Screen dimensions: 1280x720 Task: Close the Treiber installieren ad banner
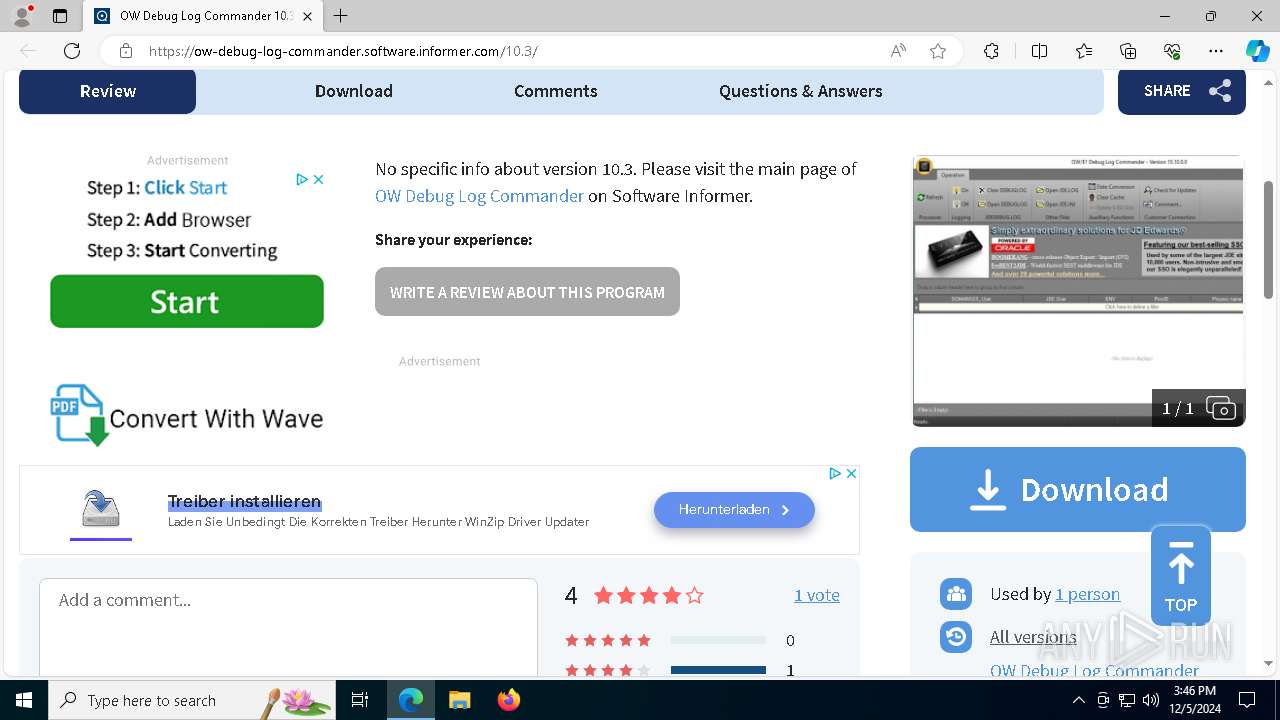(851, 473)
